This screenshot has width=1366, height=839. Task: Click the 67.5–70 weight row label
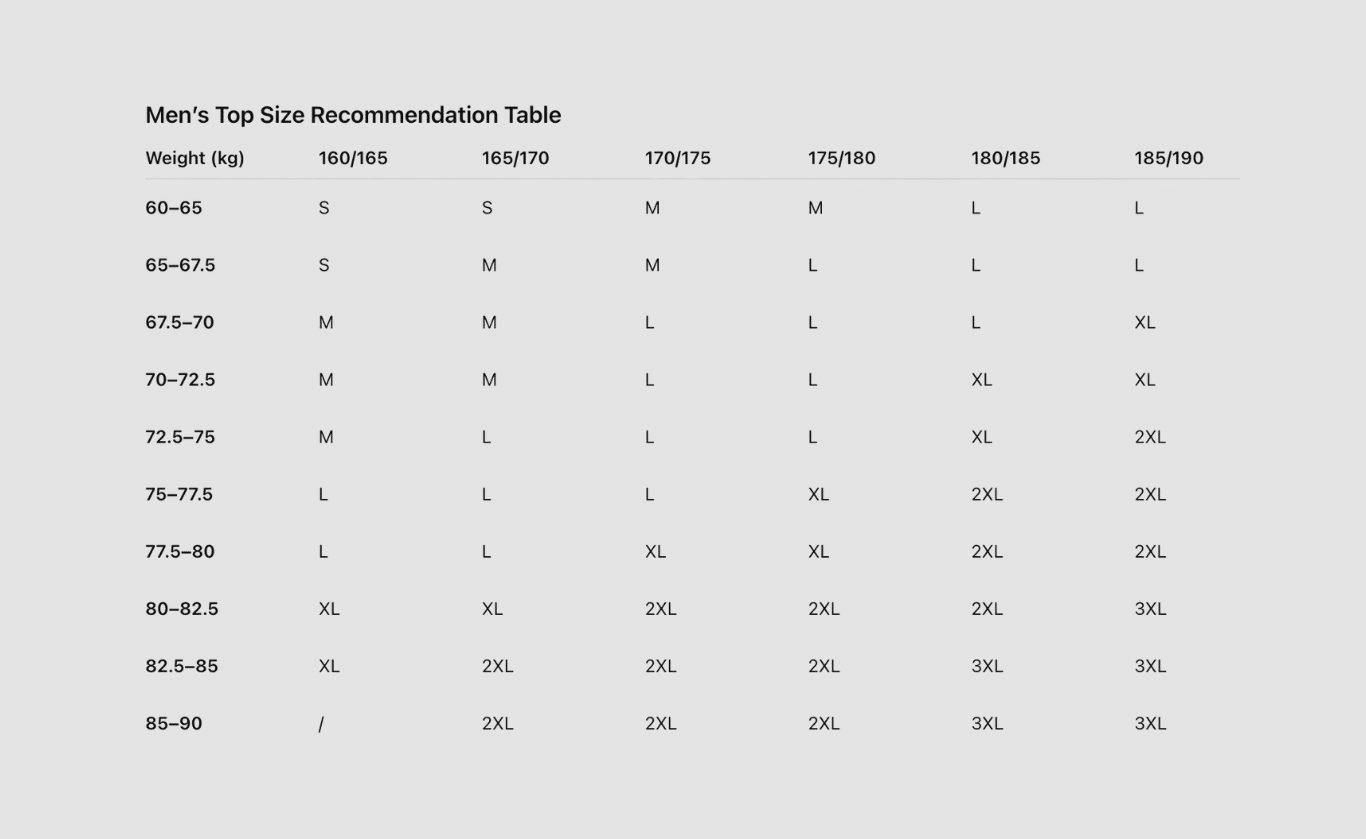point(179,322)
